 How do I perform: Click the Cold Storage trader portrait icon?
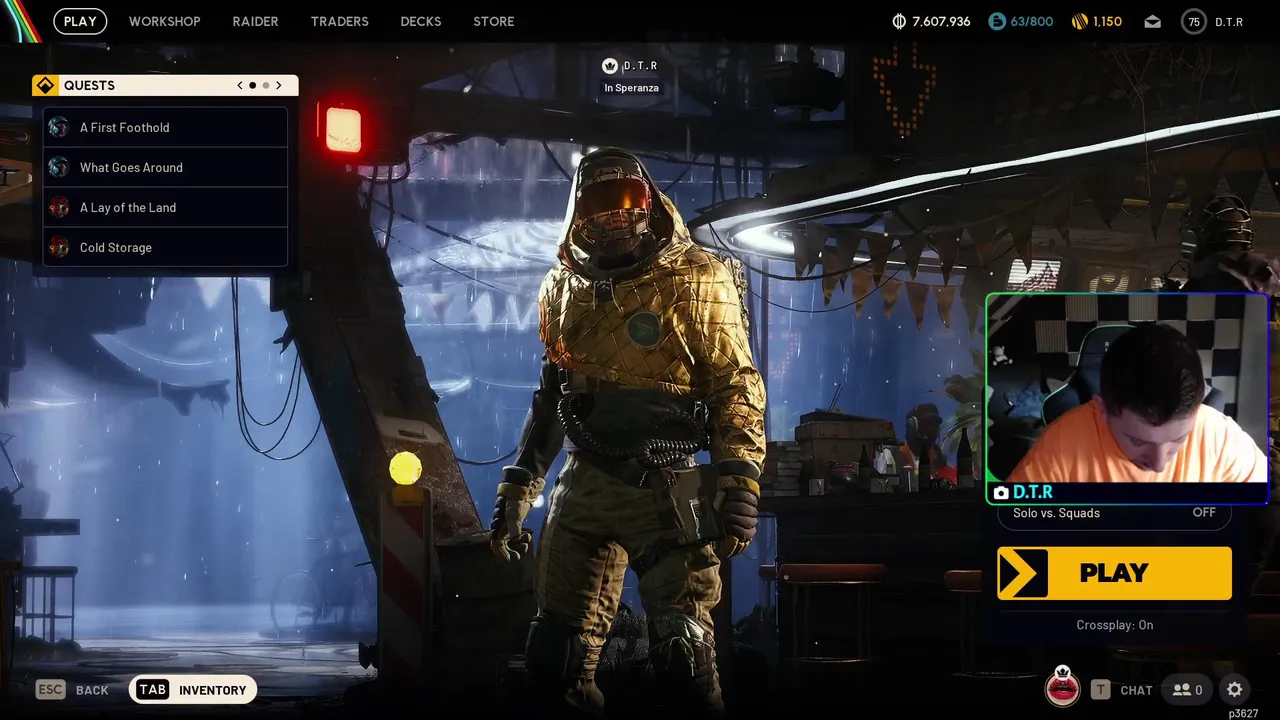pos(59,247)
